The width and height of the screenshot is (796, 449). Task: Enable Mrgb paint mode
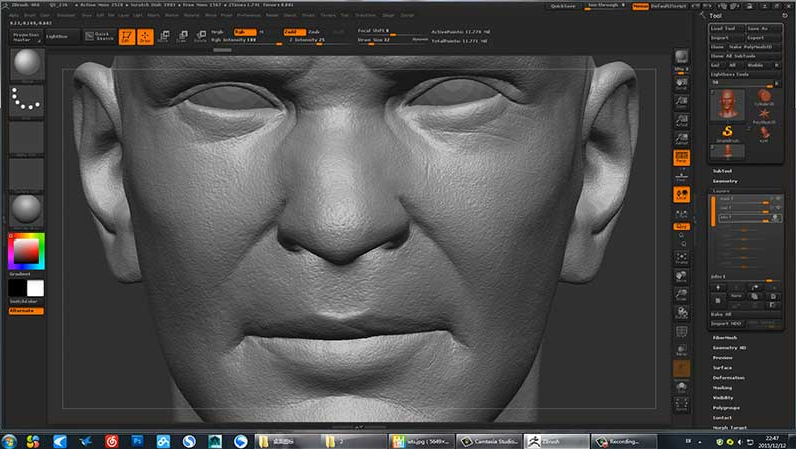[217, 31]
